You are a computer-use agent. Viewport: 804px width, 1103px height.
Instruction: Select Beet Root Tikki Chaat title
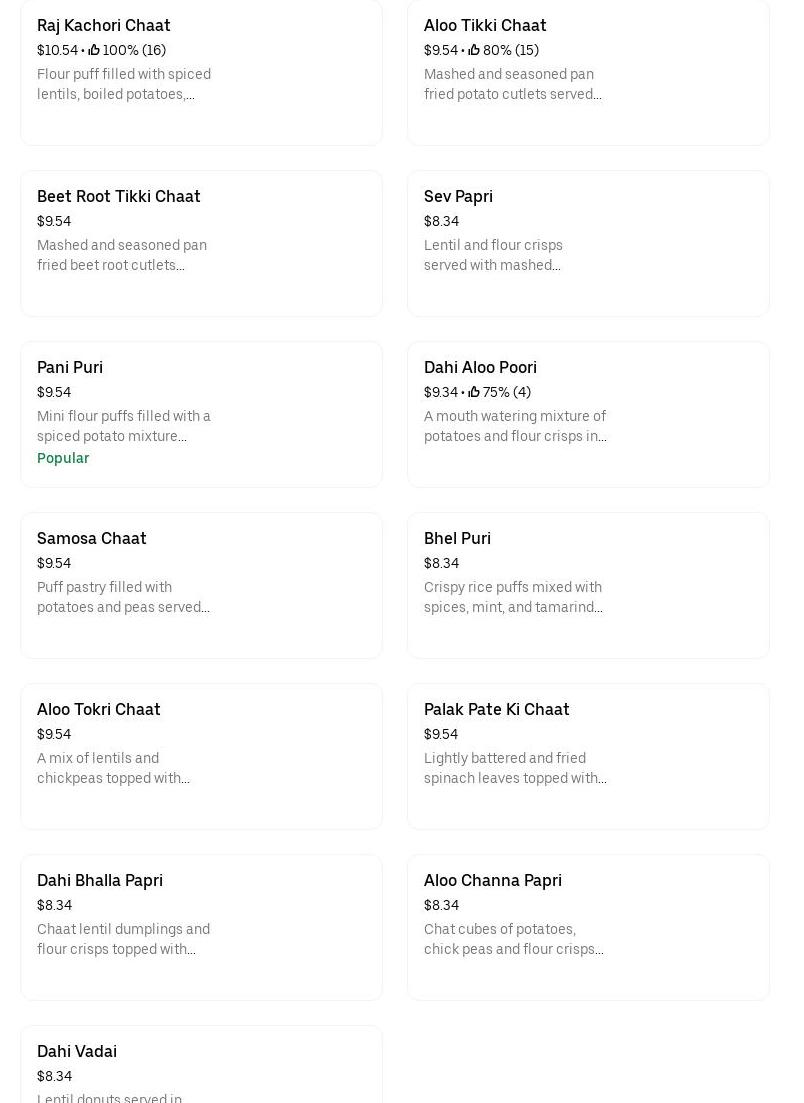[x=118, y=196]
